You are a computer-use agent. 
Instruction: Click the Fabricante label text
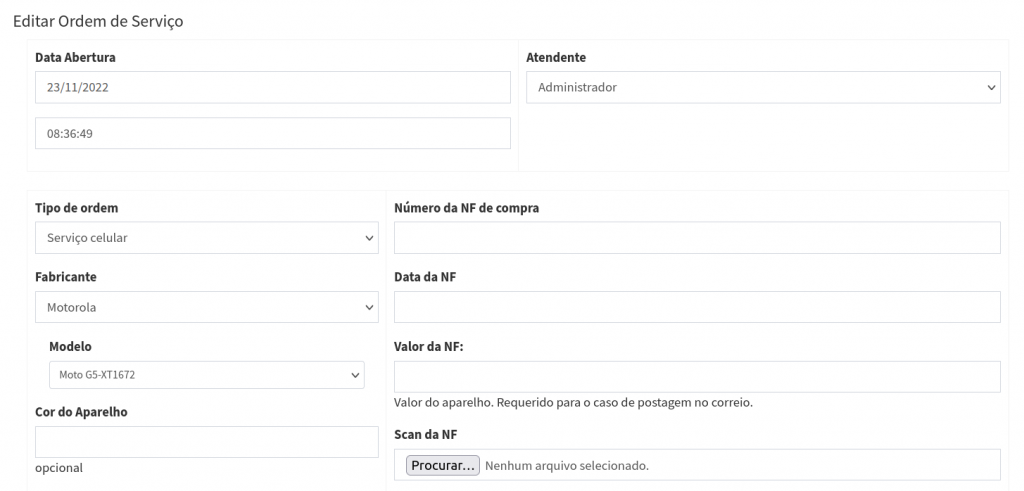pyautogui.click(x=66, y=277)
